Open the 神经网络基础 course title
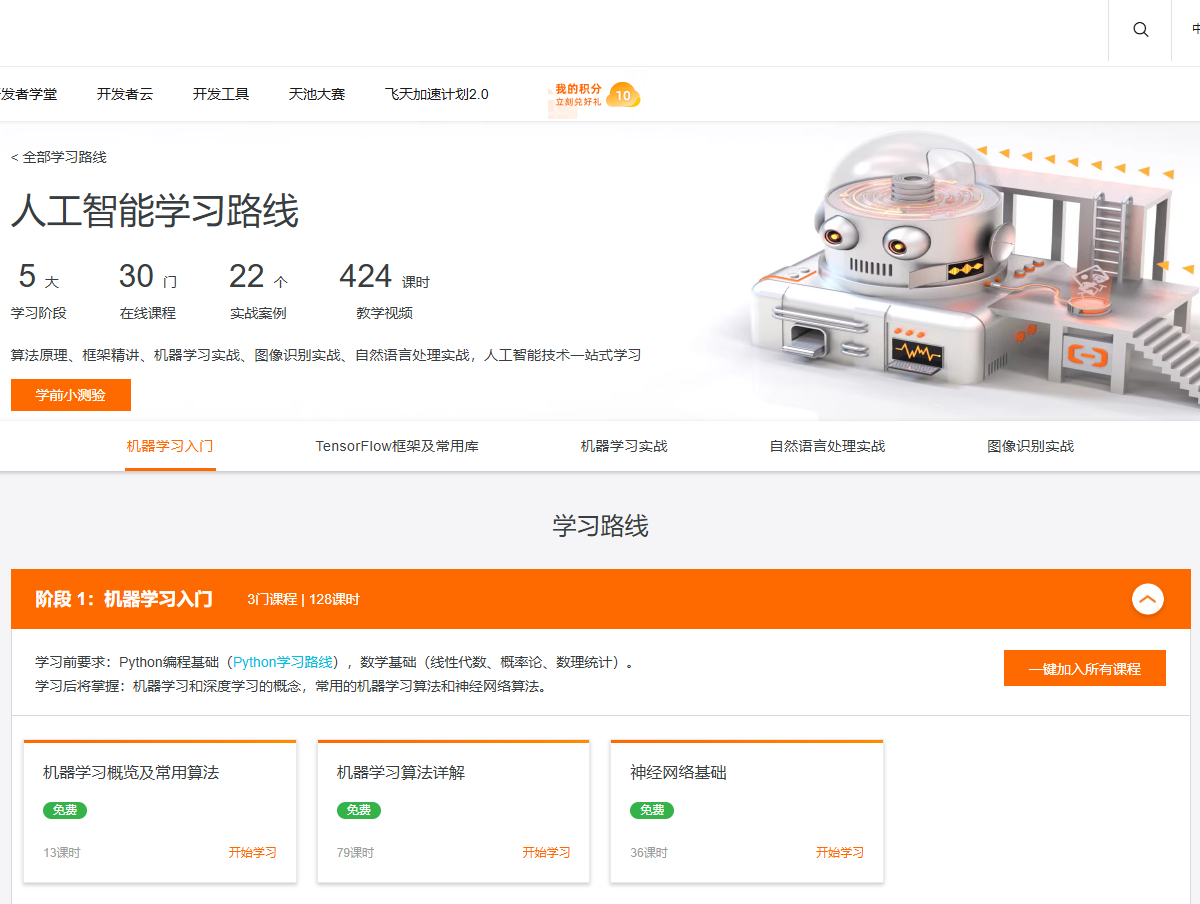The image size is (1200, 904). 678,773
